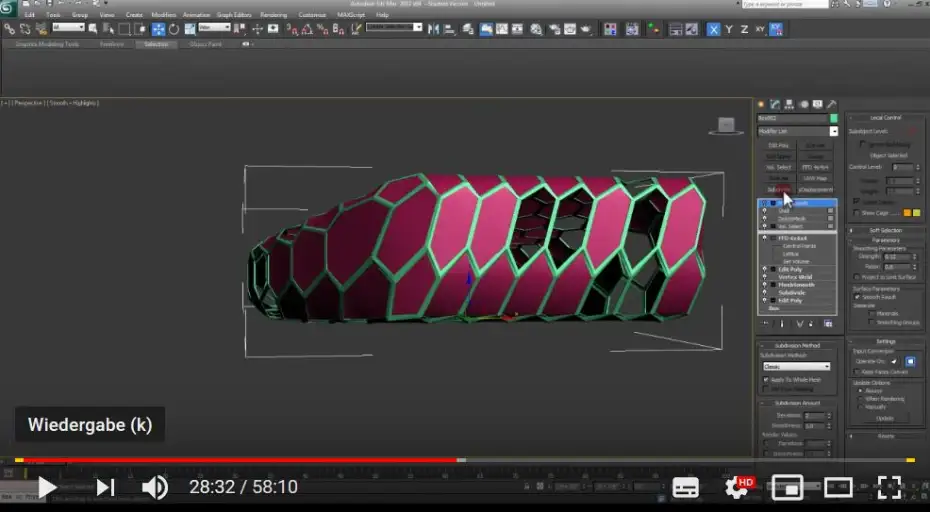Select the When Rendering update option
The image size is (930, 512).
(x=861, y=399)
